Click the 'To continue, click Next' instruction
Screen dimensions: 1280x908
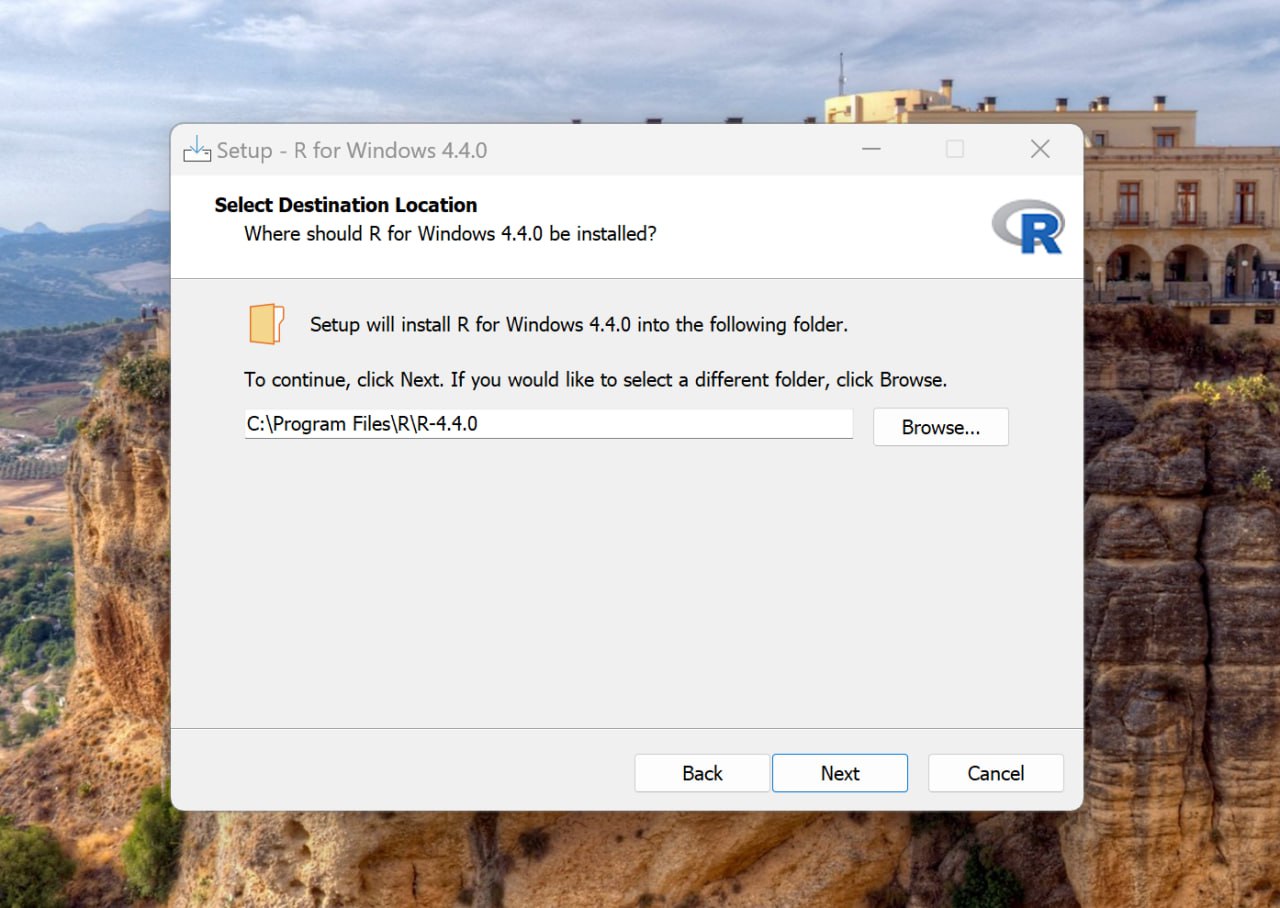pos(595,380)
